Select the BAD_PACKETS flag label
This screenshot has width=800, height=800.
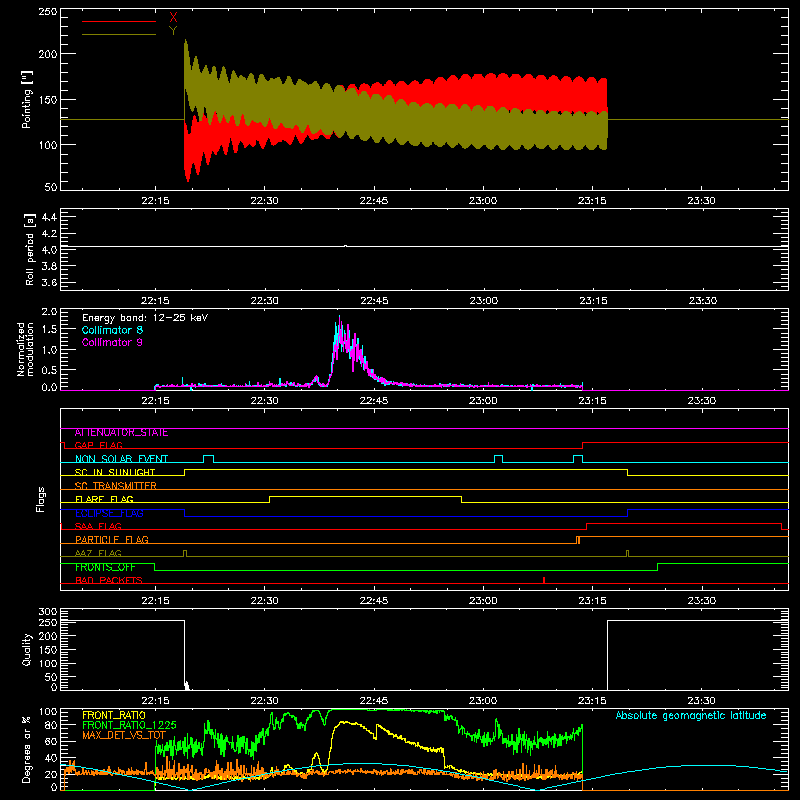109,580
